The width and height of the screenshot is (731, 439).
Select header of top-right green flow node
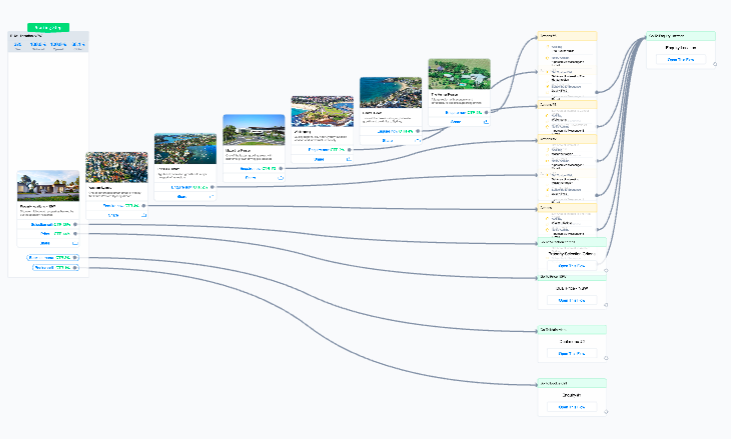681,36
